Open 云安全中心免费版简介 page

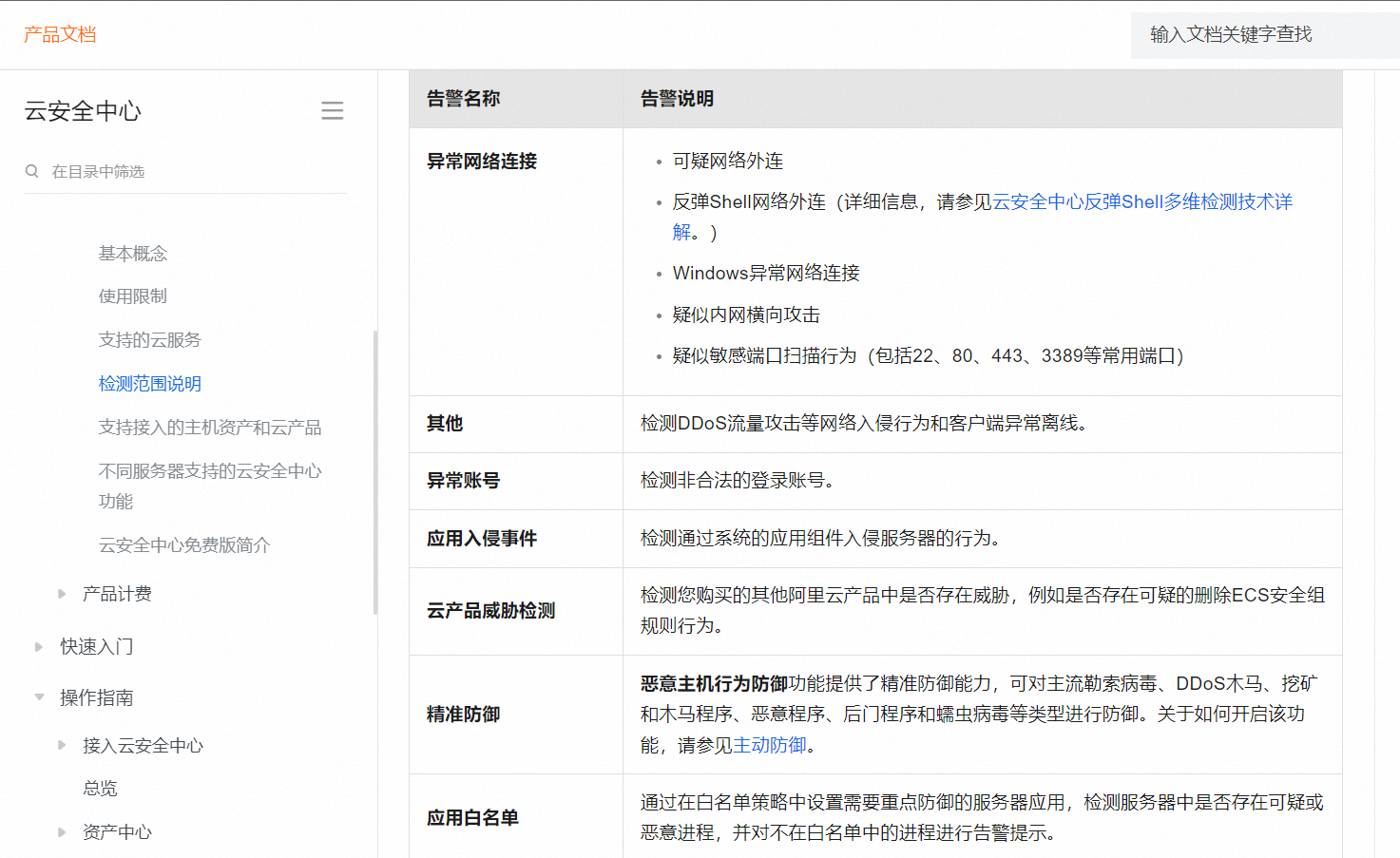point(184,545)
